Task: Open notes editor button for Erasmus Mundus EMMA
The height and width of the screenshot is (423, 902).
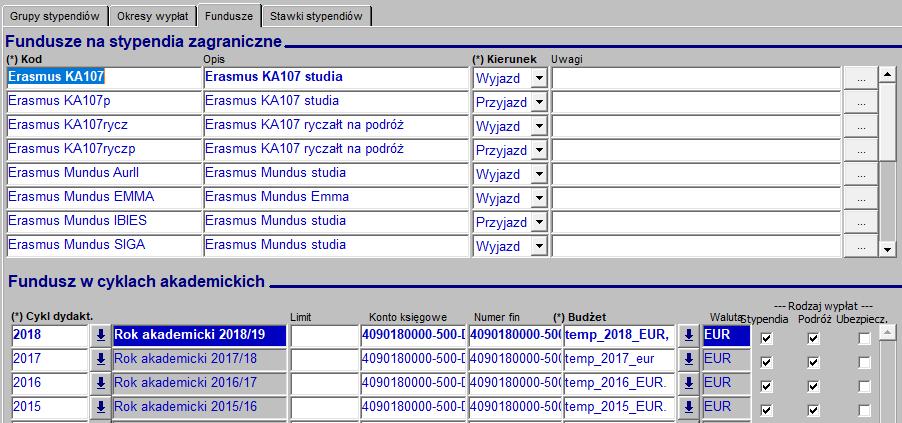Action: (861, 198)
